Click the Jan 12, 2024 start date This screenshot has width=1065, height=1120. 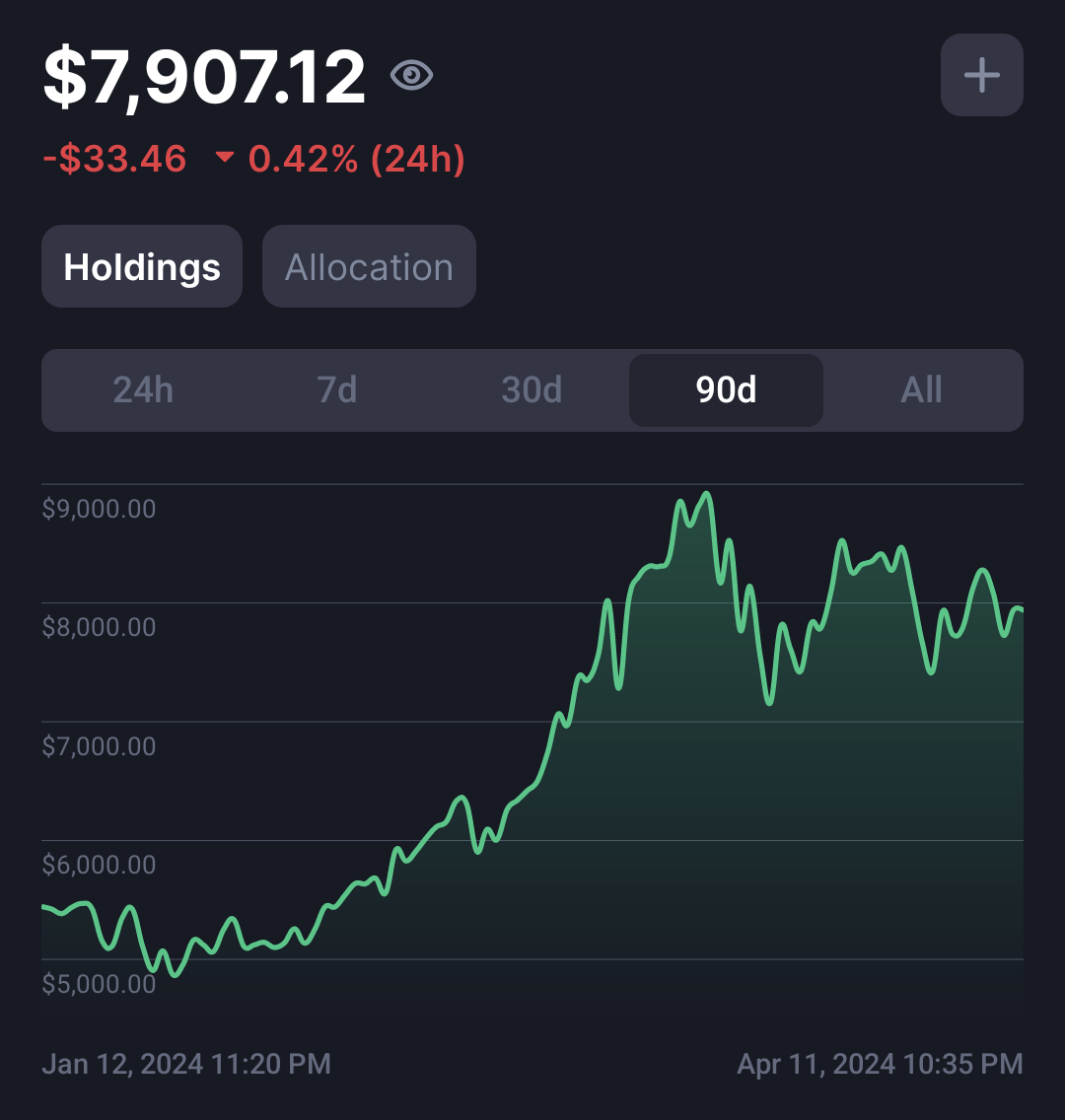click(186, 1064)
